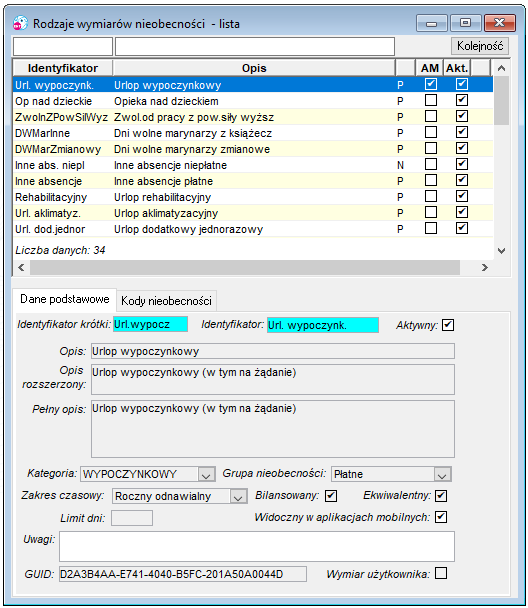The height and width of the screenshot is (608, 528).
Task: Click the Pełny opis text area
Action: click(273, 429)
